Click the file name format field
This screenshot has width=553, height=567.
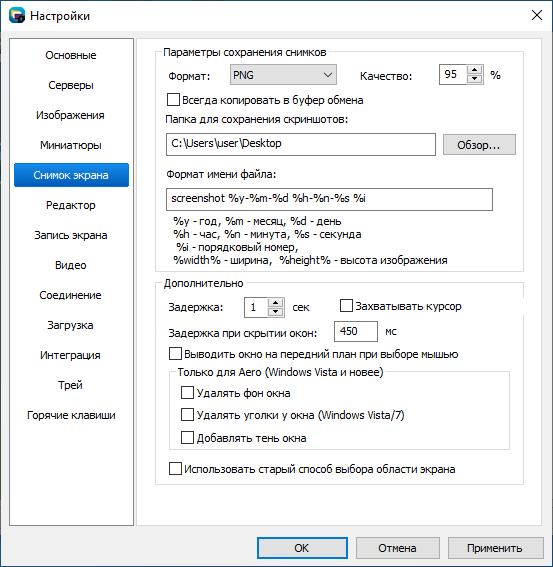pos(329,199)
